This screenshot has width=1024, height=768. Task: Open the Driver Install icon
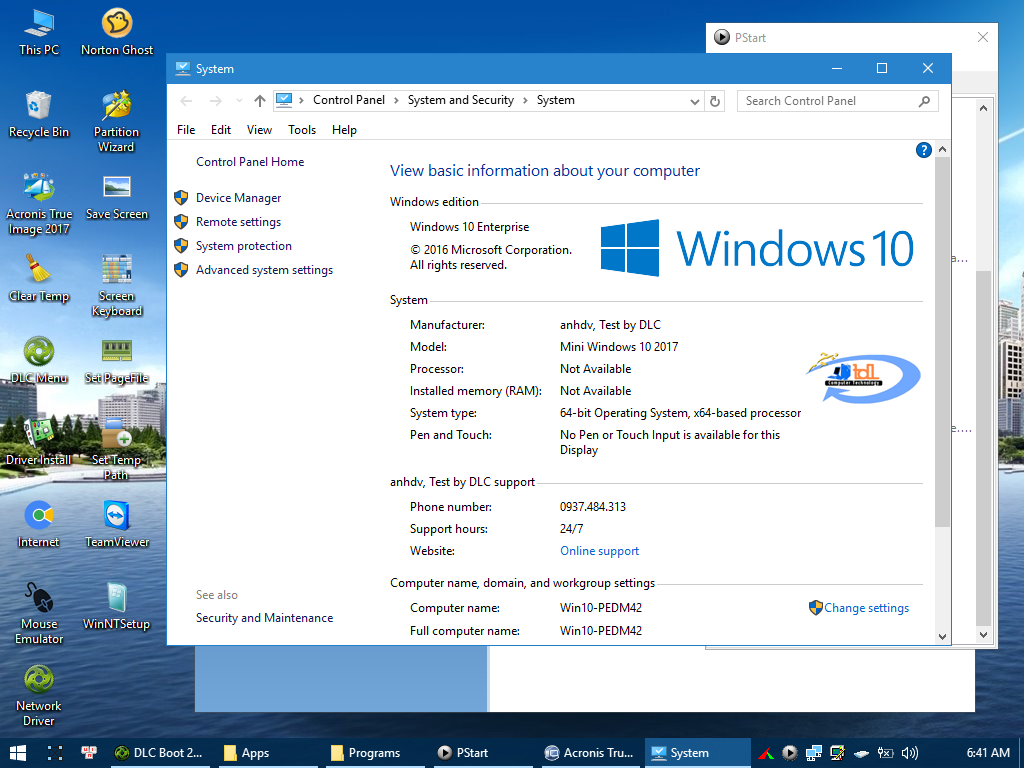[39, 443]
